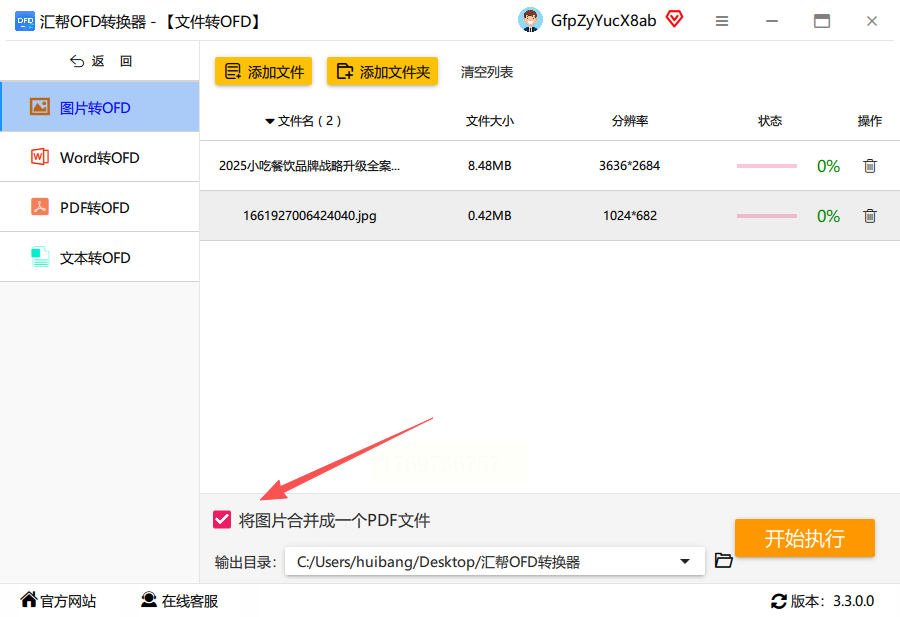Switch to 图片转OFD tab
900x617 pixels.
[x=100, y=107]
